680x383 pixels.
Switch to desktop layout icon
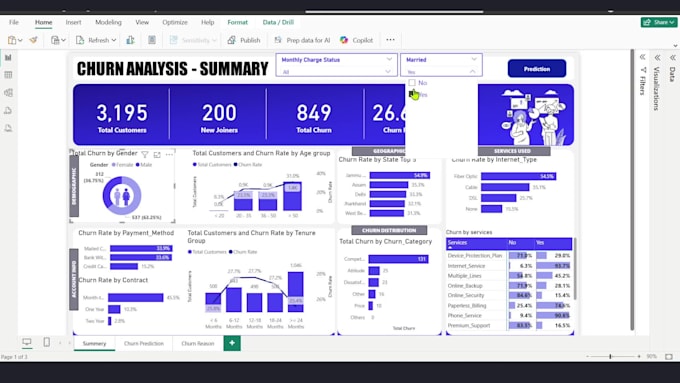27,342
